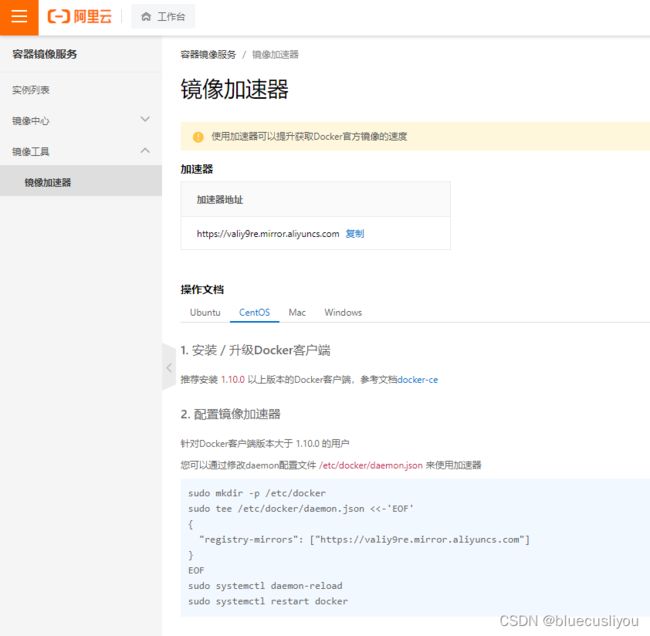Click the 镜像加速器 page title

[x=234, y=89]
